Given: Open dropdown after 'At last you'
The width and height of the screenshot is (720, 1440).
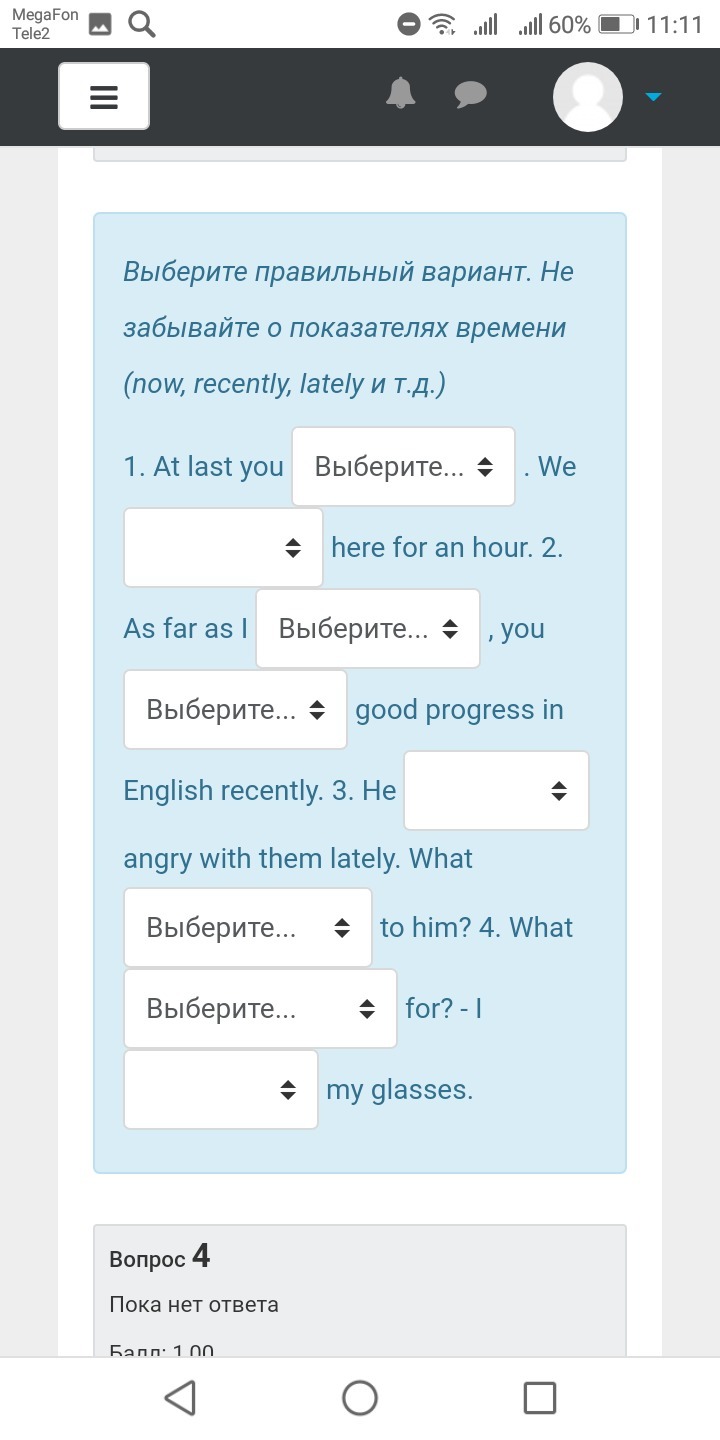Looking at the screenshot, I should click(403, 467).
